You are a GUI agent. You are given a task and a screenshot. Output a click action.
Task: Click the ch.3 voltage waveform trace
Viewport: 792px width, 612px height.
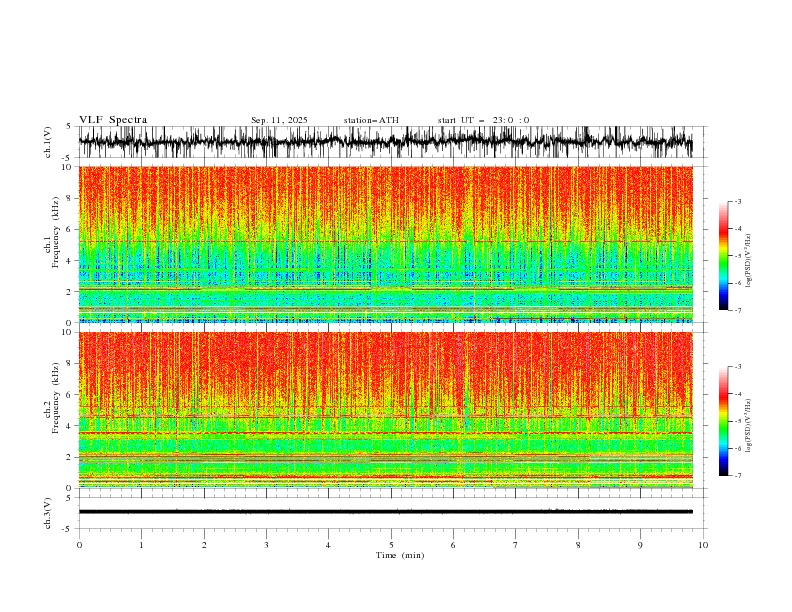coord(386,512)
